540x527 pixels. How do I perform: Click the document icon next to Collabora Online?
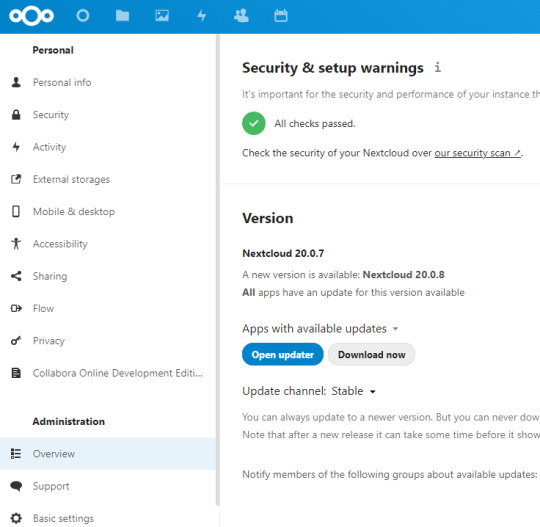click(16, 373)
